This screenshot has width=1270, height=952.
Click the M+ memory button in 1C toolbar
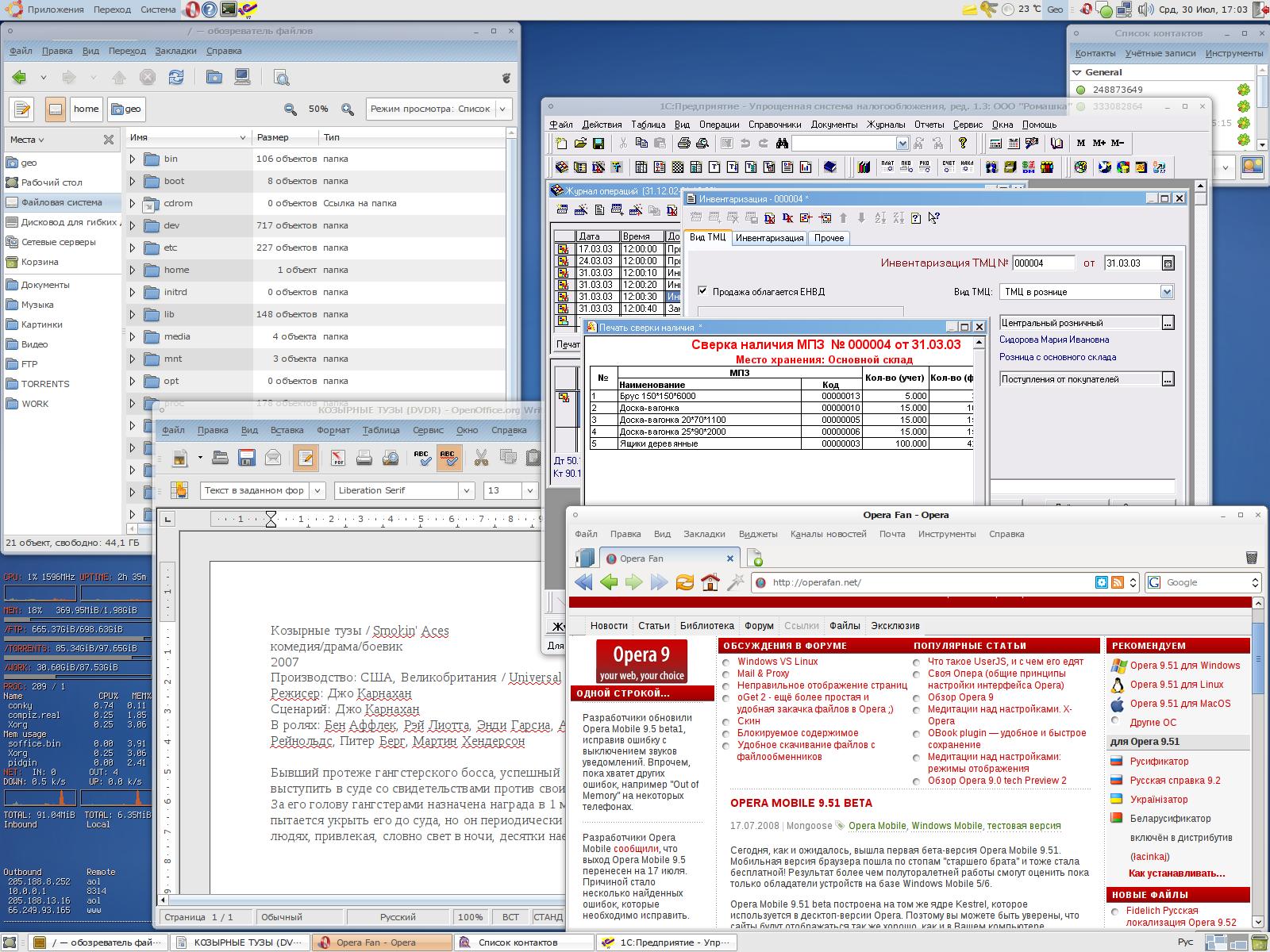(x=1099, y=144)
